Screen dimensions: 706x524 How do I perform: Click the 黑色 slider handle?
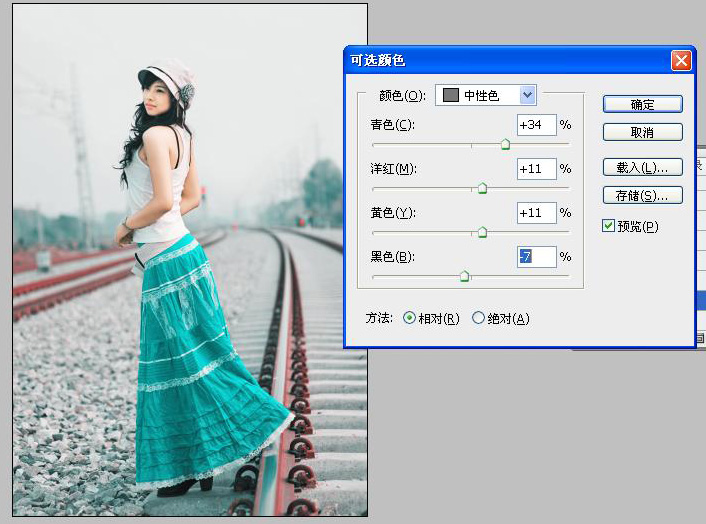465,276
